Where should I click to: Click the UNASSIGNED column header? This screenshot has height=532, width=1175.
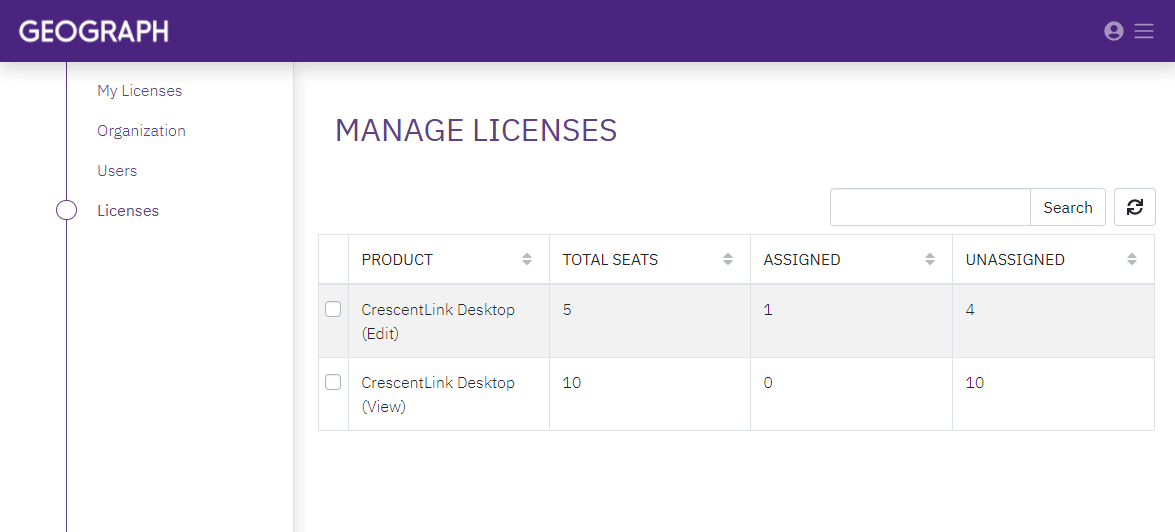(1054, 259)
